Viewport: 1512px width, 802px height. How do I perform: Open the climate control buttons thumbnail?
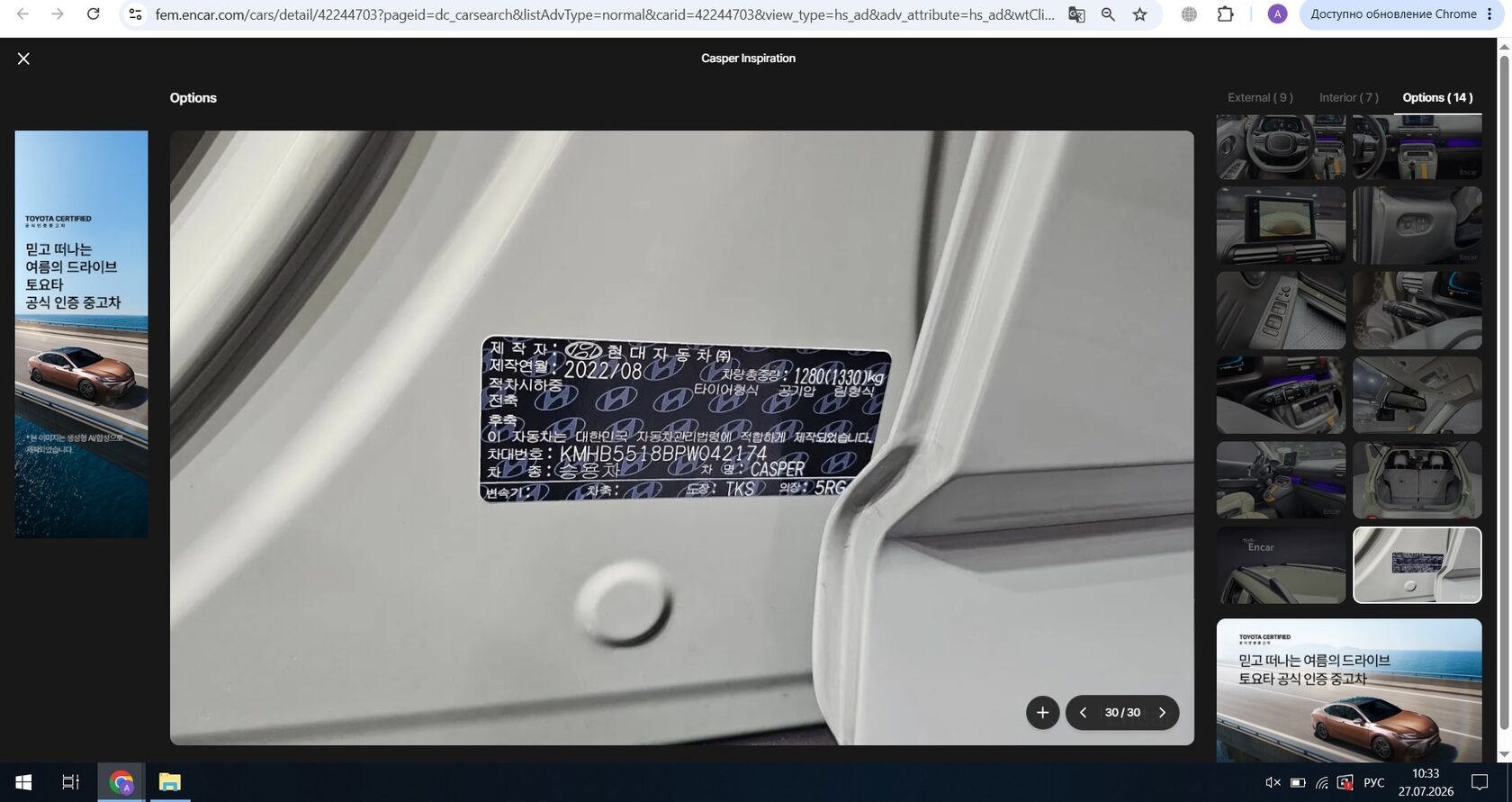pos(1281,395)
